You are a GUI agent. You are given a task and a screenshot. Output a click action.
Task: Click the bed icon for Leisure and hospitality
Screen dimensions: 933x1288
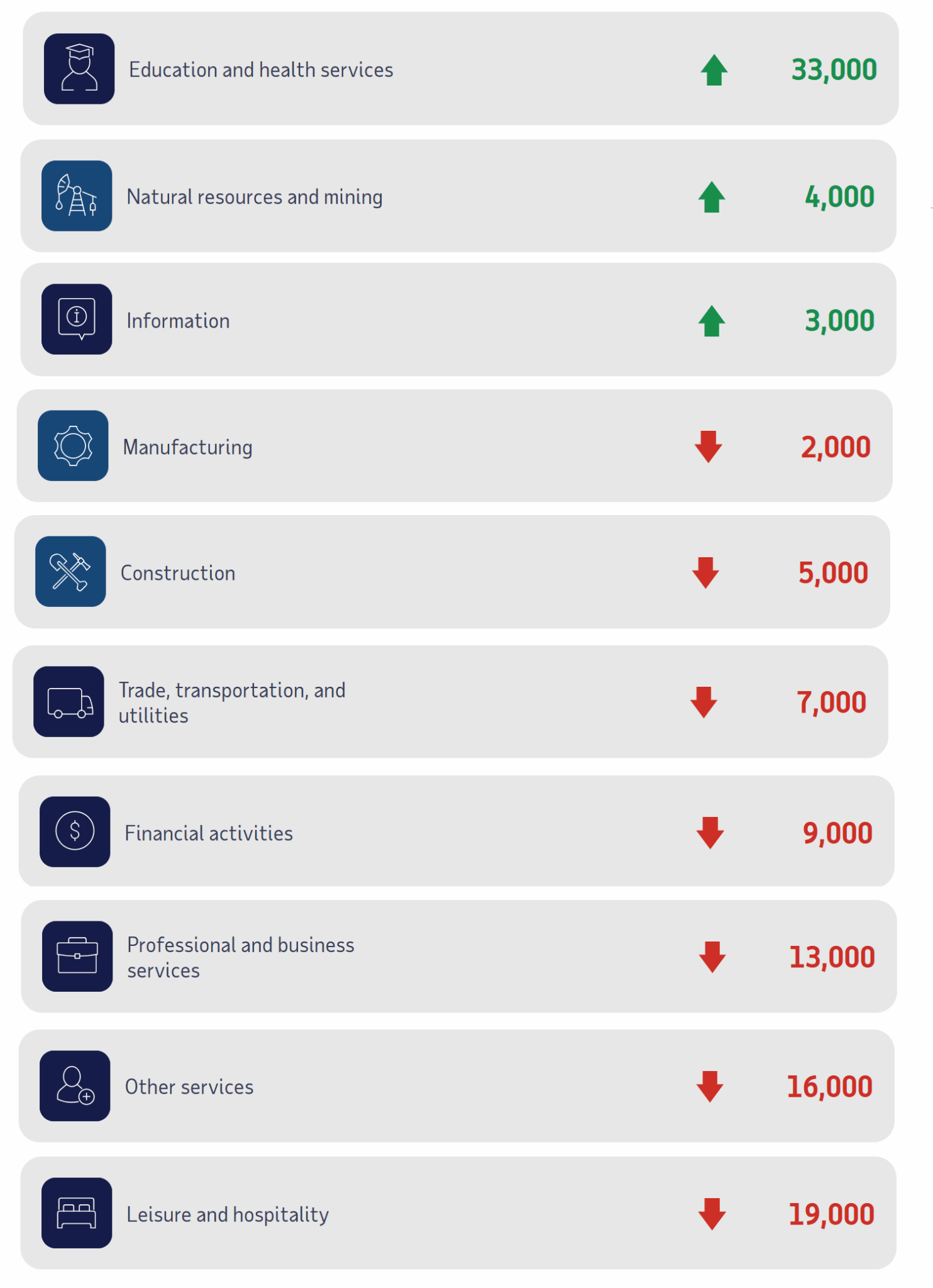77,1213
